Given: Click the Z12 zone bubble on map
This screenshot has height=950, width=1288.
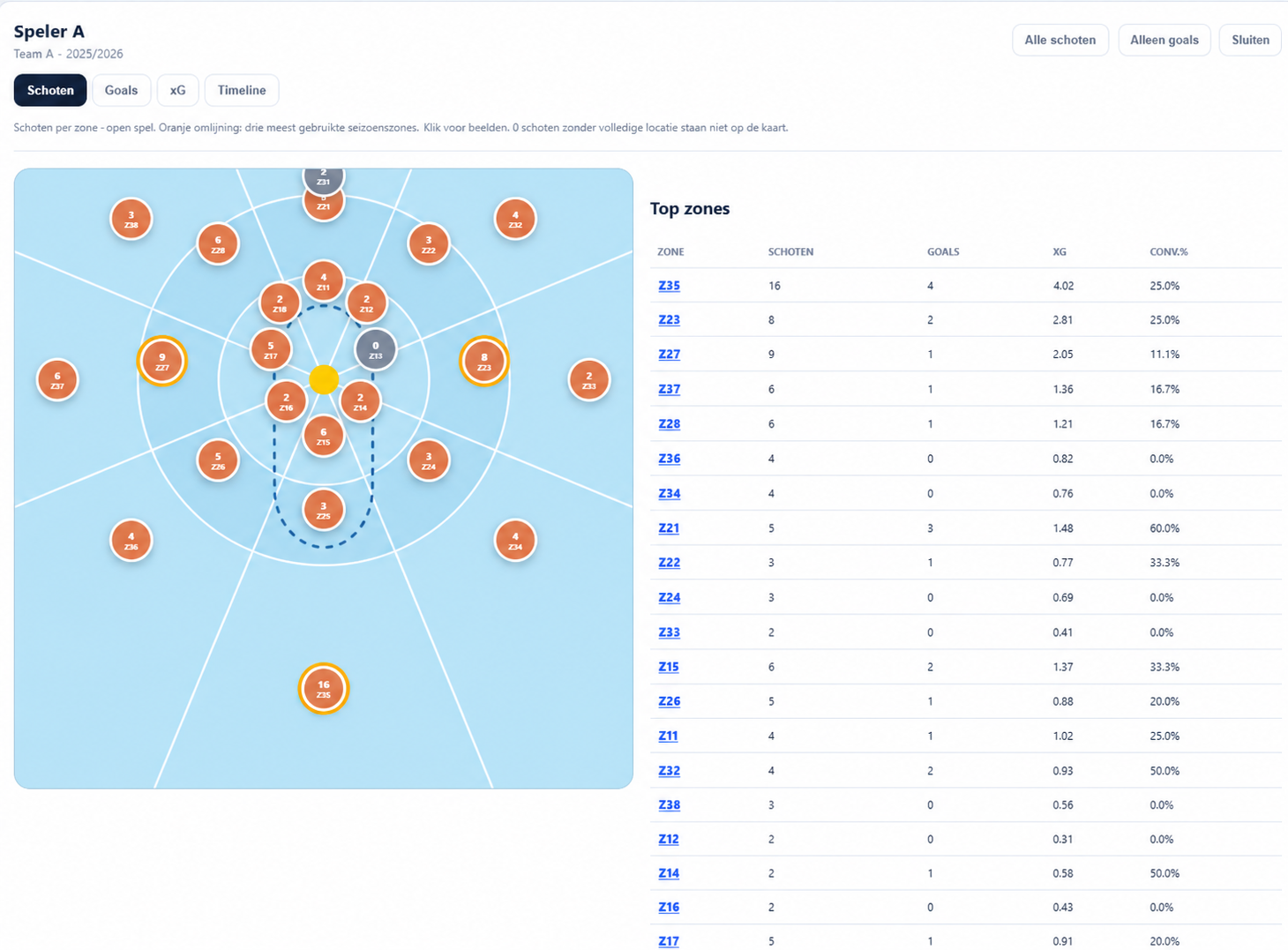Looking at the screenshot, I should (367, 303).
